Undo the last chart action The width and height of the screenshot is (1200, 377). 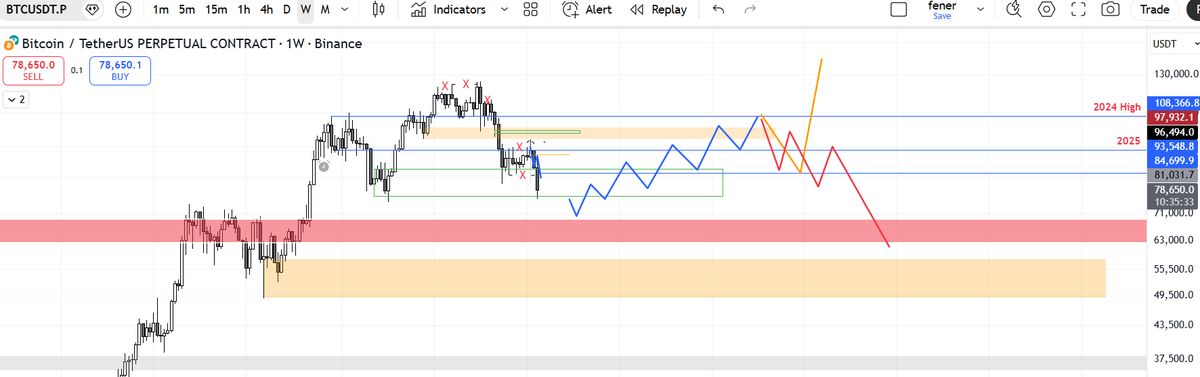point(718,9)
